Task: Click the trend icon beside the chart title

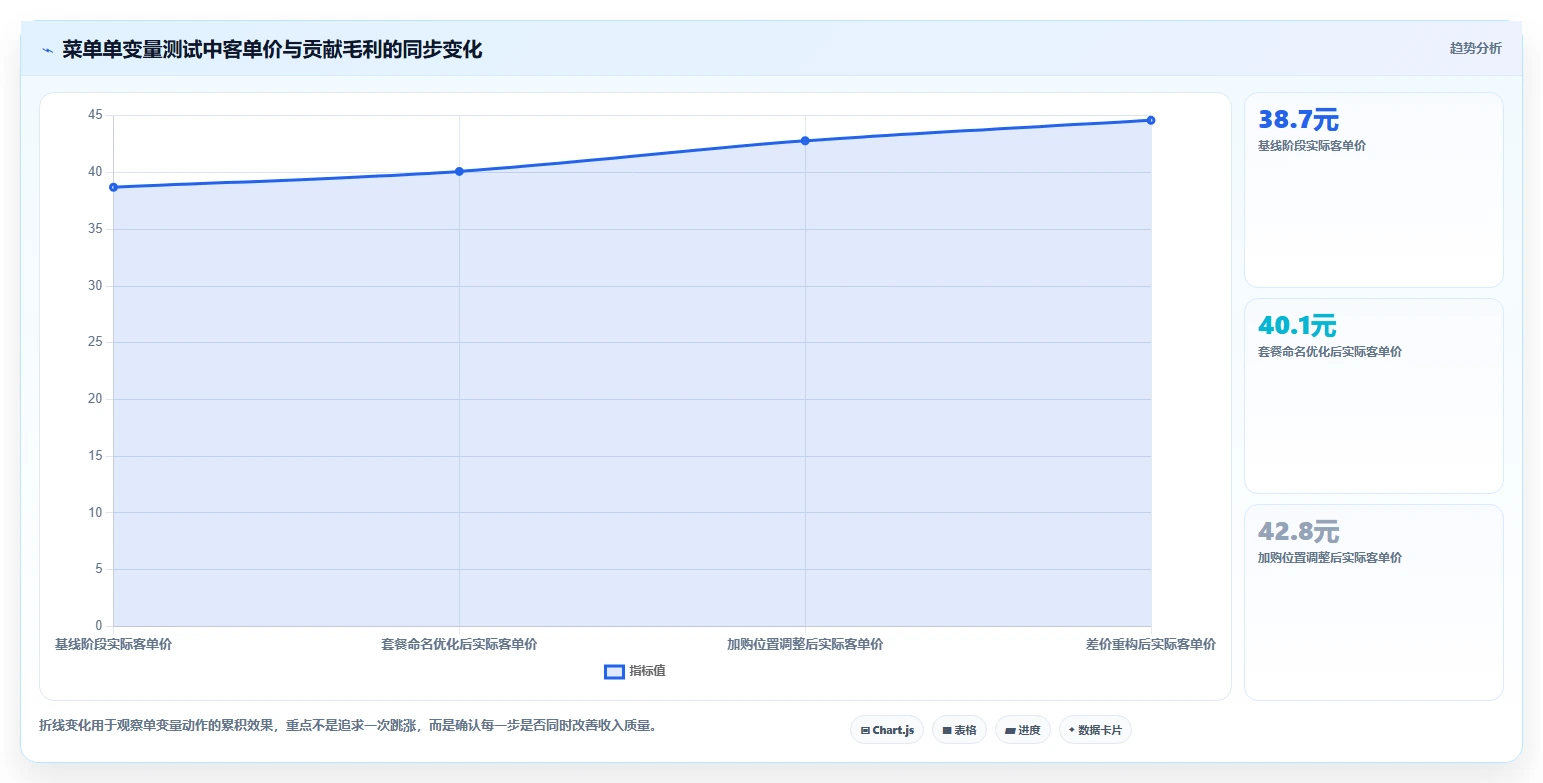Action: pyautogui.click(x=47, y=50)
